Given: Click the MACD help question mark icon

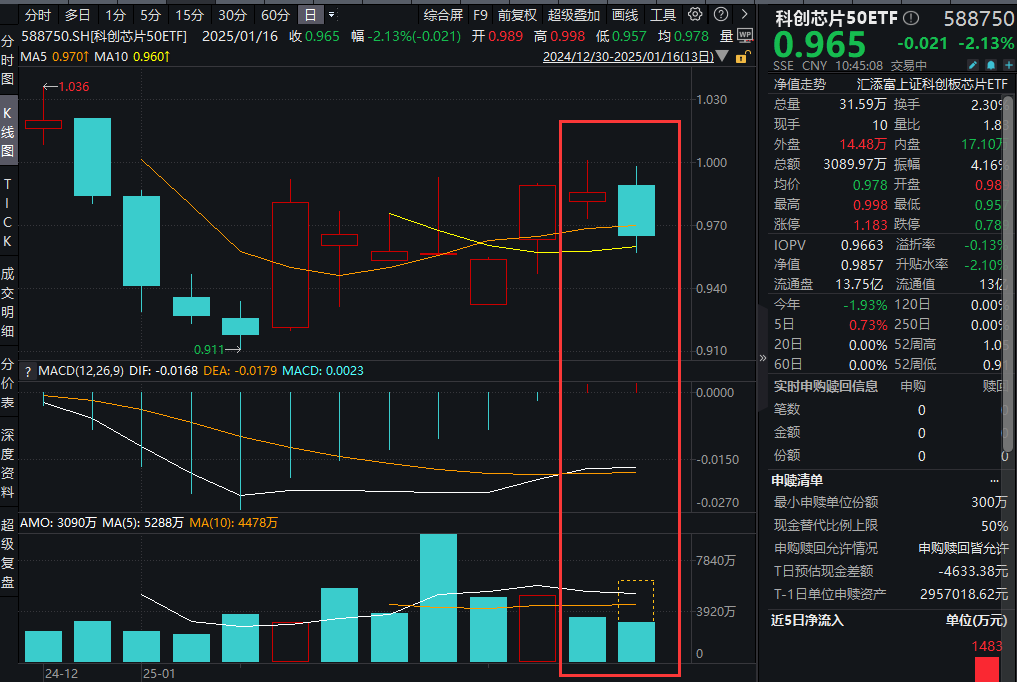Looking at the screenshot, I should click(28, 371).
